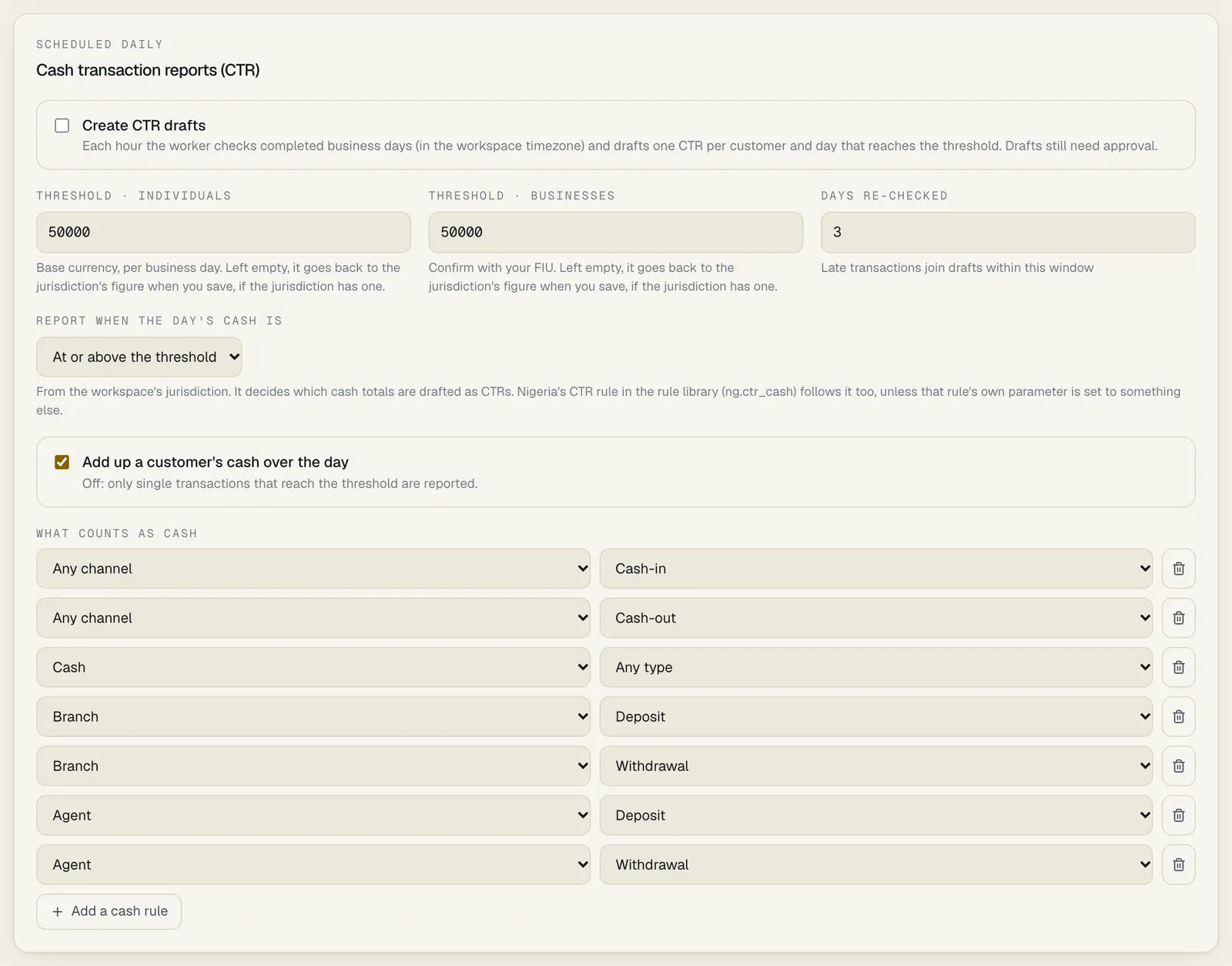
Task: Remove the Cash / Any type rule
Action: tap(1178, 667)
